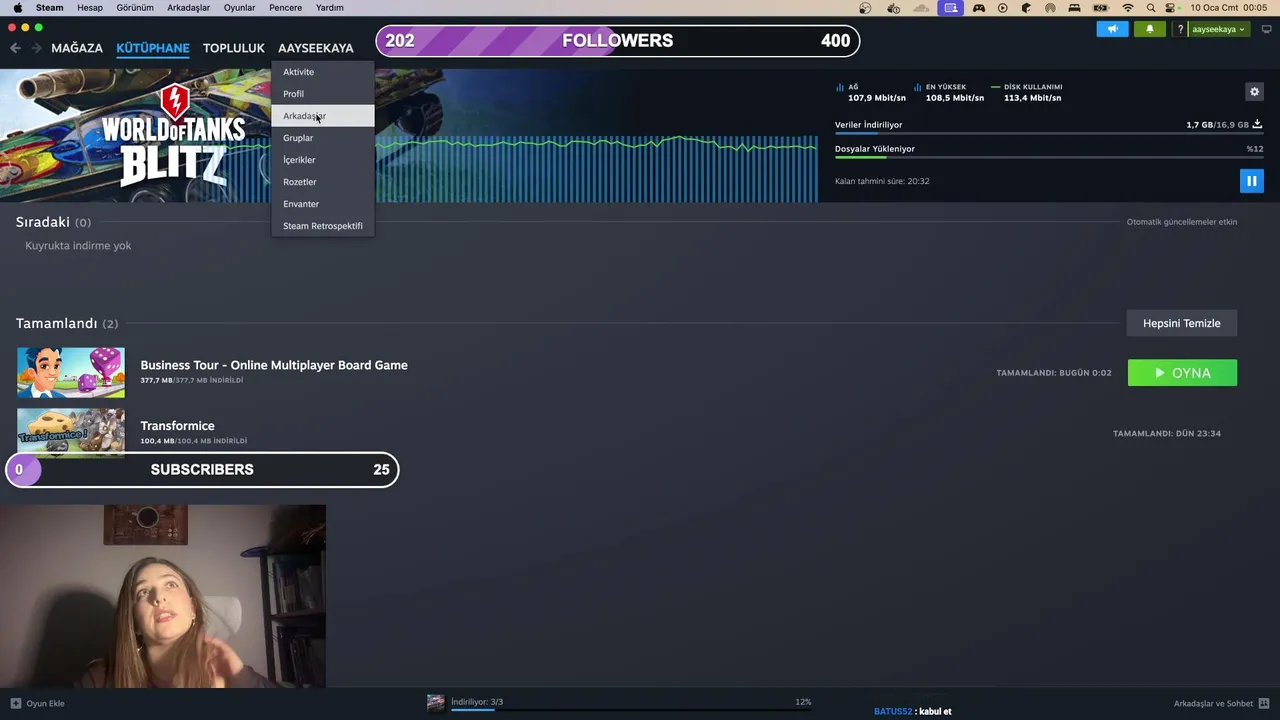
Task: Open the Apple menu
Action: (x=17, y=8)
